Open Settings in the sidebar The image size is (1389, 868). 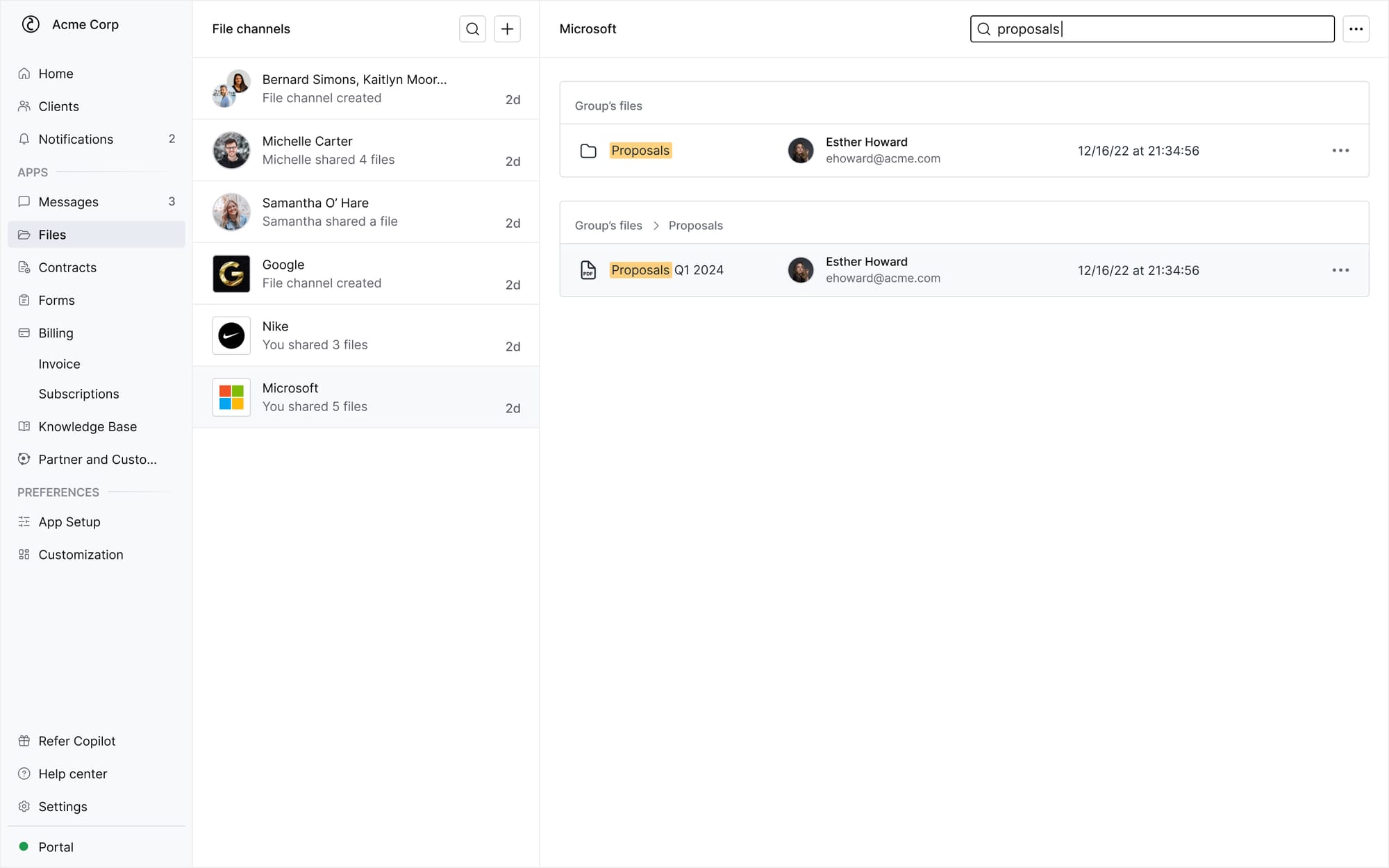click(63, 807)
